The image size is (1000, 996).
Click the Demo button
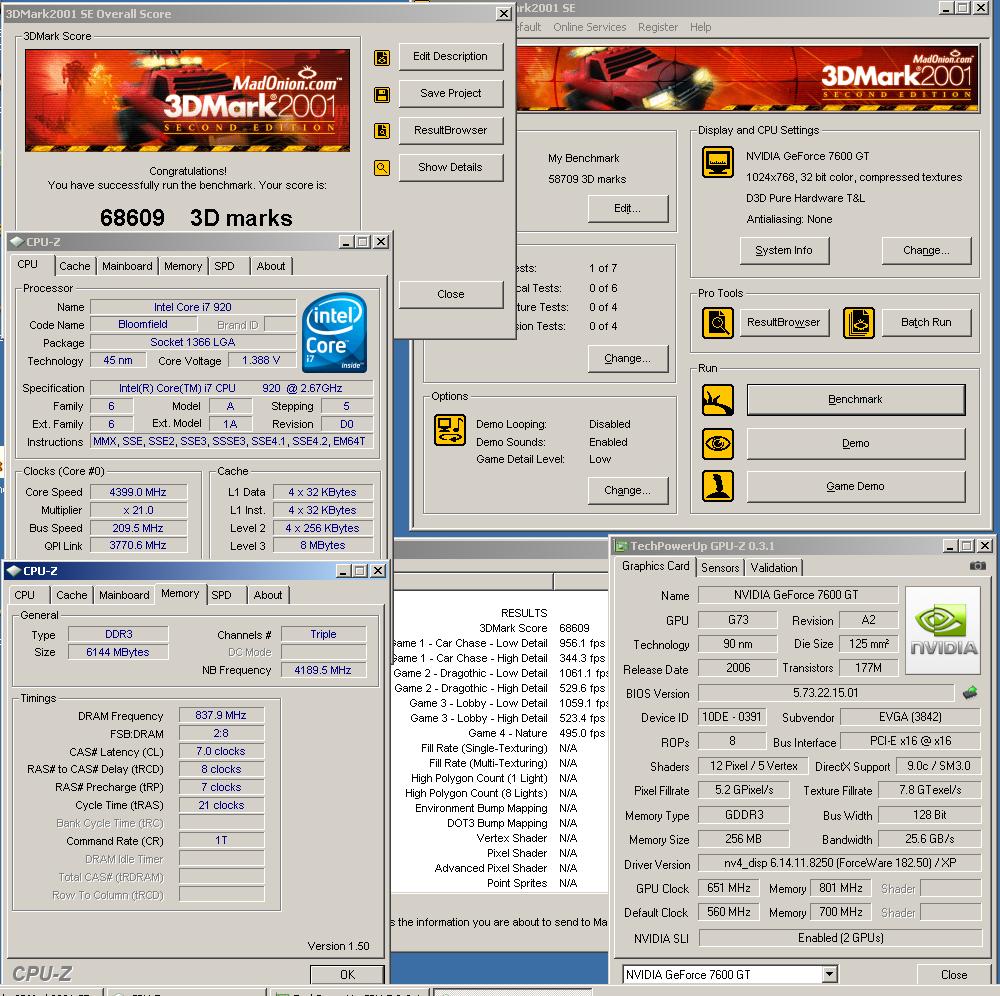tap(855, 444)
